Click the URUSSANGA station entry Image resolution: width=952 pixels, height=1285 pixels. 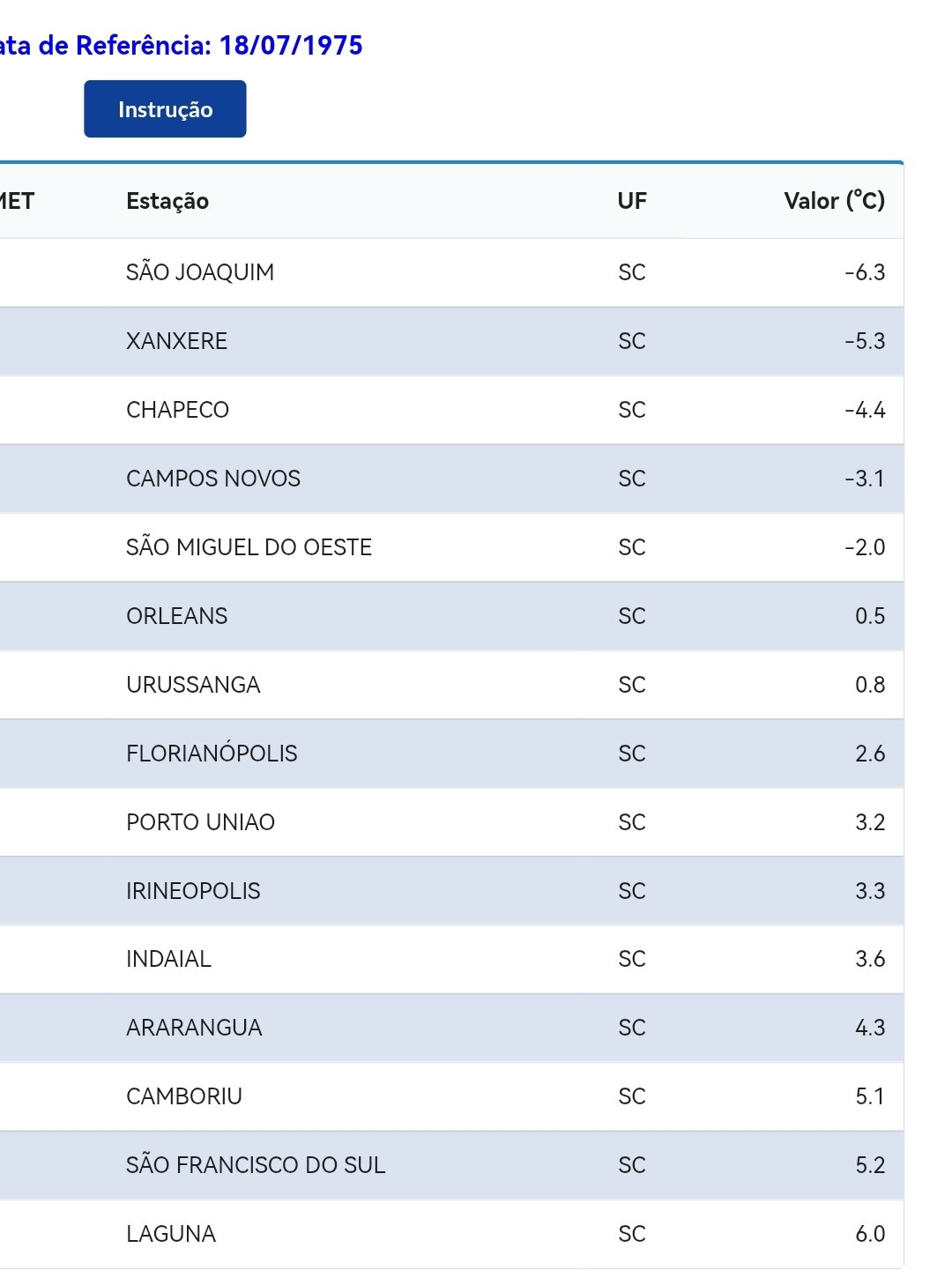tap(193, 685)
